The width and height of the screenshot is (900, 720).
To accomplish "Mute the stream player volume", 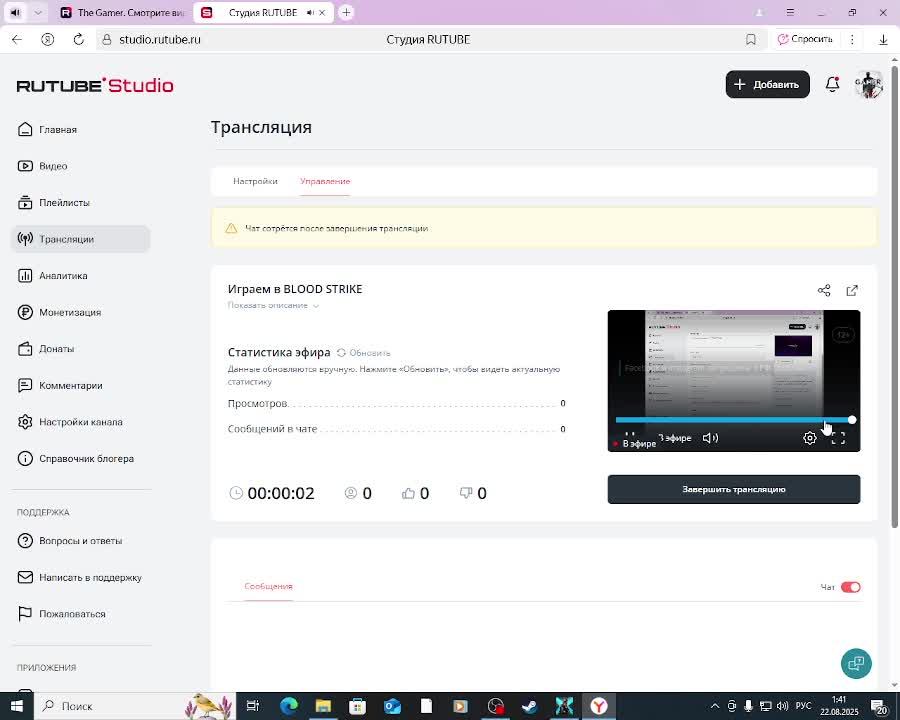I will pos(710,438).
